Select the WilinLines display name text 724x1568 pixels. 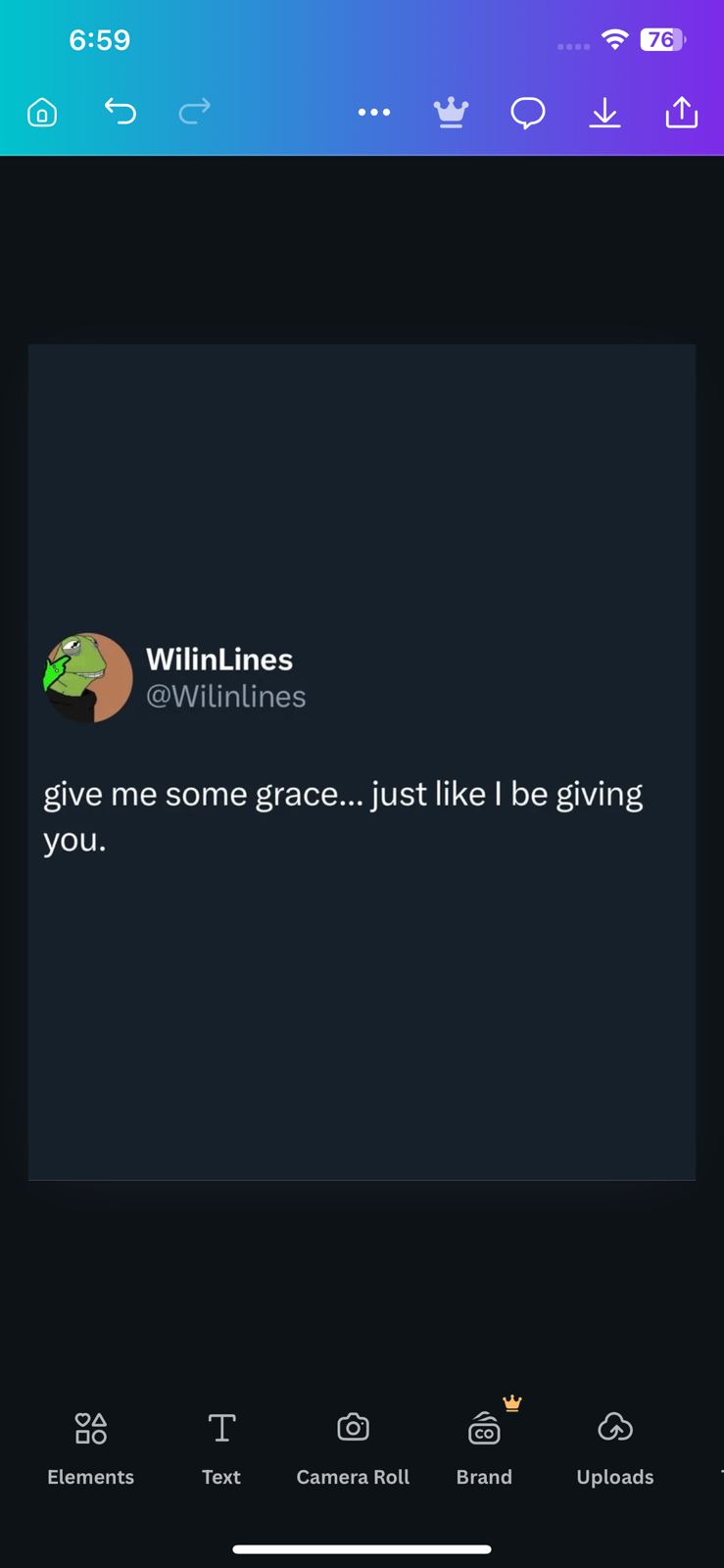pos(219,660)
